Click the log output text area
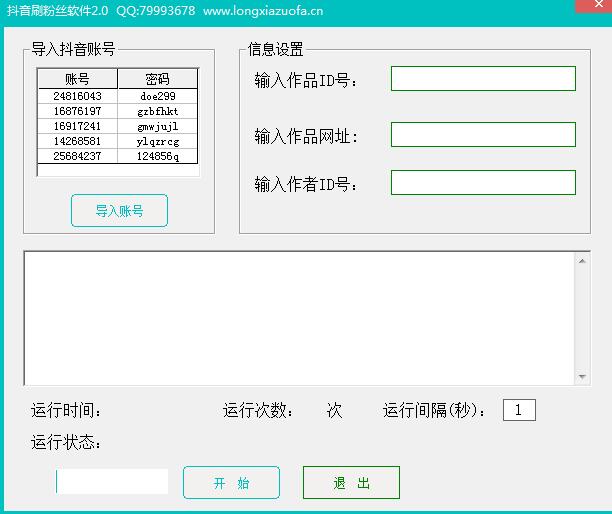Screen dimensions: 612x514 point(299,318)
